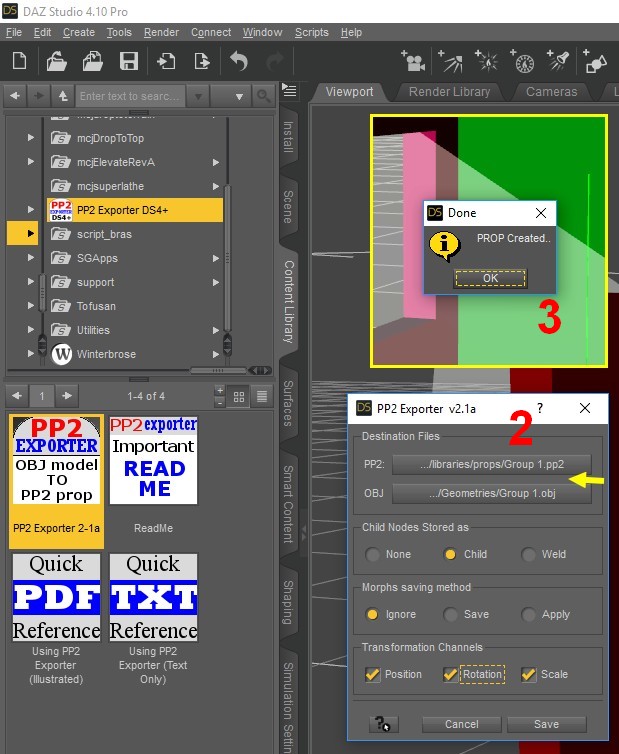This screenshot has width=619, height=754.
Task: Create a new point light
Action: [x=487, y=62]
